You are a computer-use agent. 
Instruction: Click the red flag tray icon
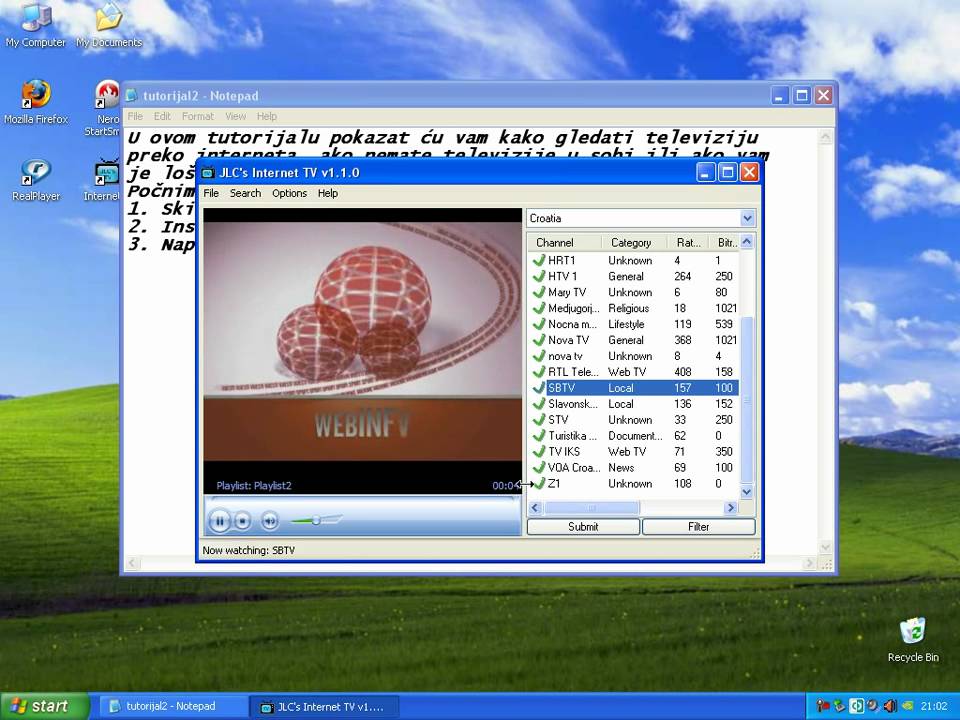click(x=823, y=706)
